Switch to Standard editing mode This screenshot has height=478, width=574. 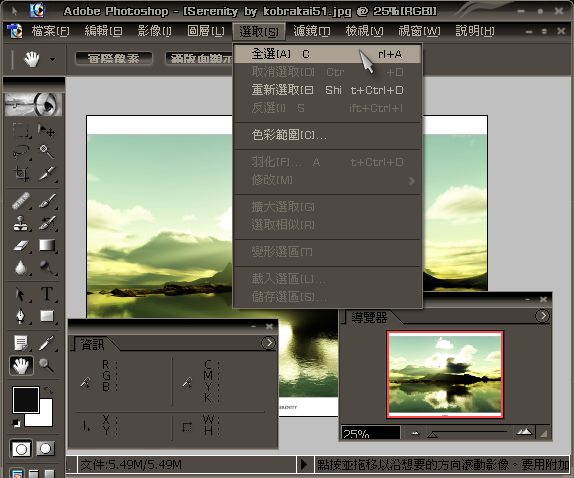[20, 449]
